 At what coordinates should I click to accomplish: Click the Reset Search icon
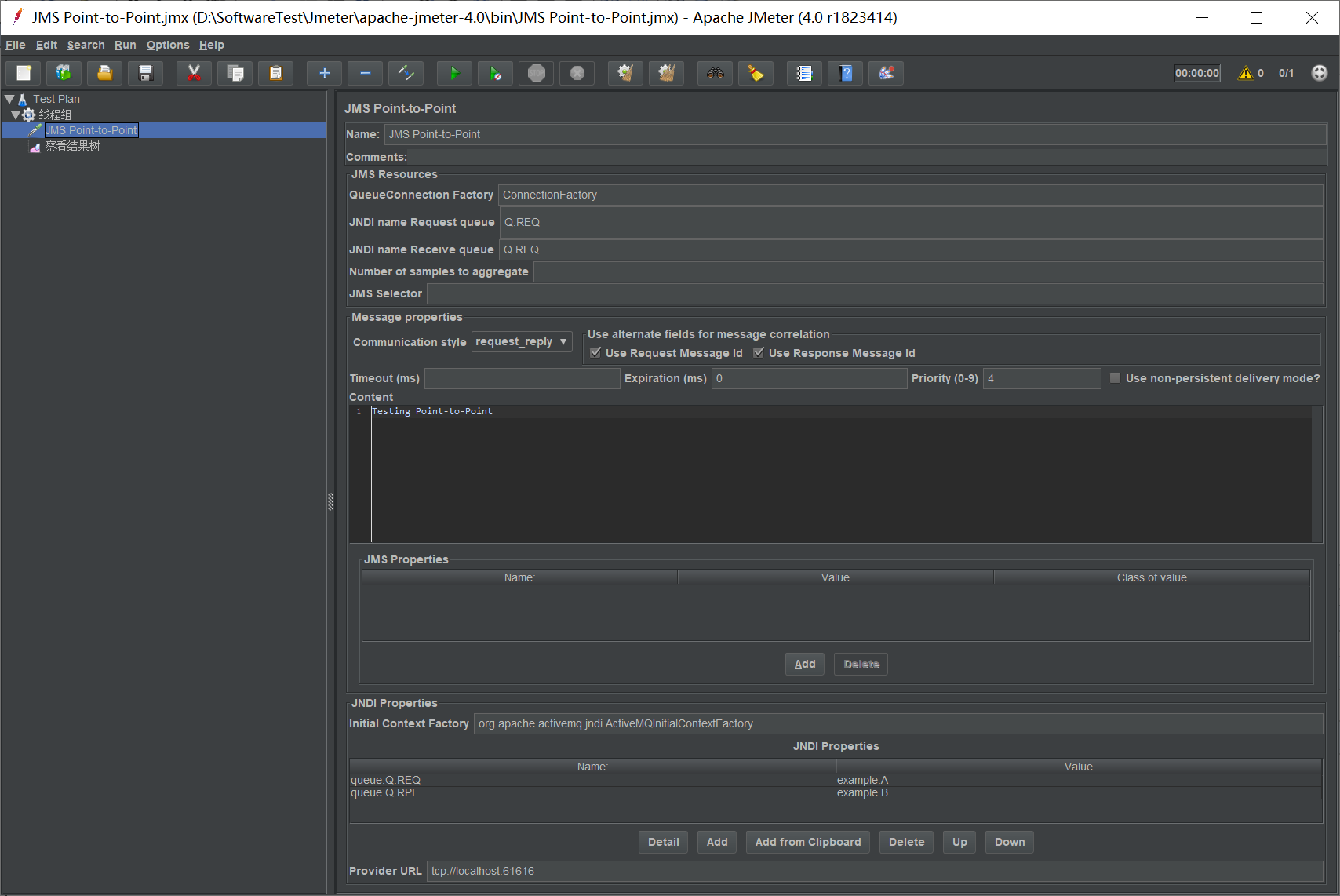(x=756, y=73)
